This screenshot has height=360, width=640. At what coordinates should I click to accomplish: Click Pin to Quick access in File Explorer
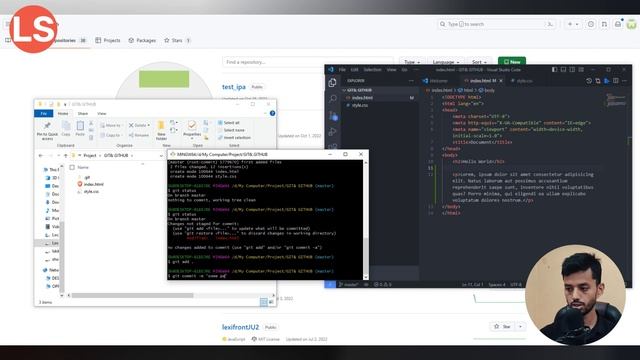47,130
